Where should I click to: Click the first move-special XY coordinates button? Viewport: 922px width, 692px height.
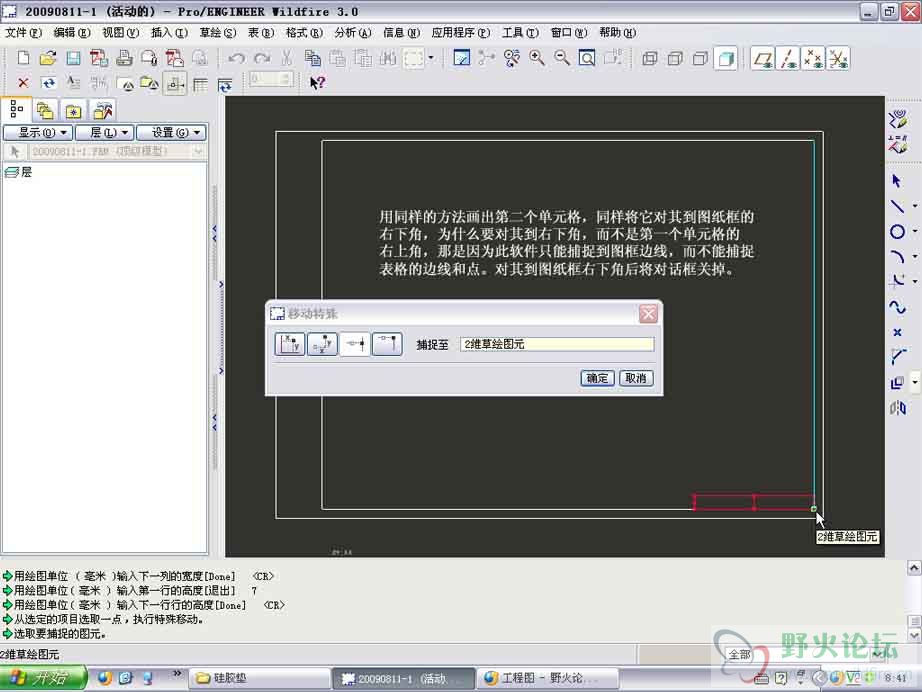tap(290, 344)
